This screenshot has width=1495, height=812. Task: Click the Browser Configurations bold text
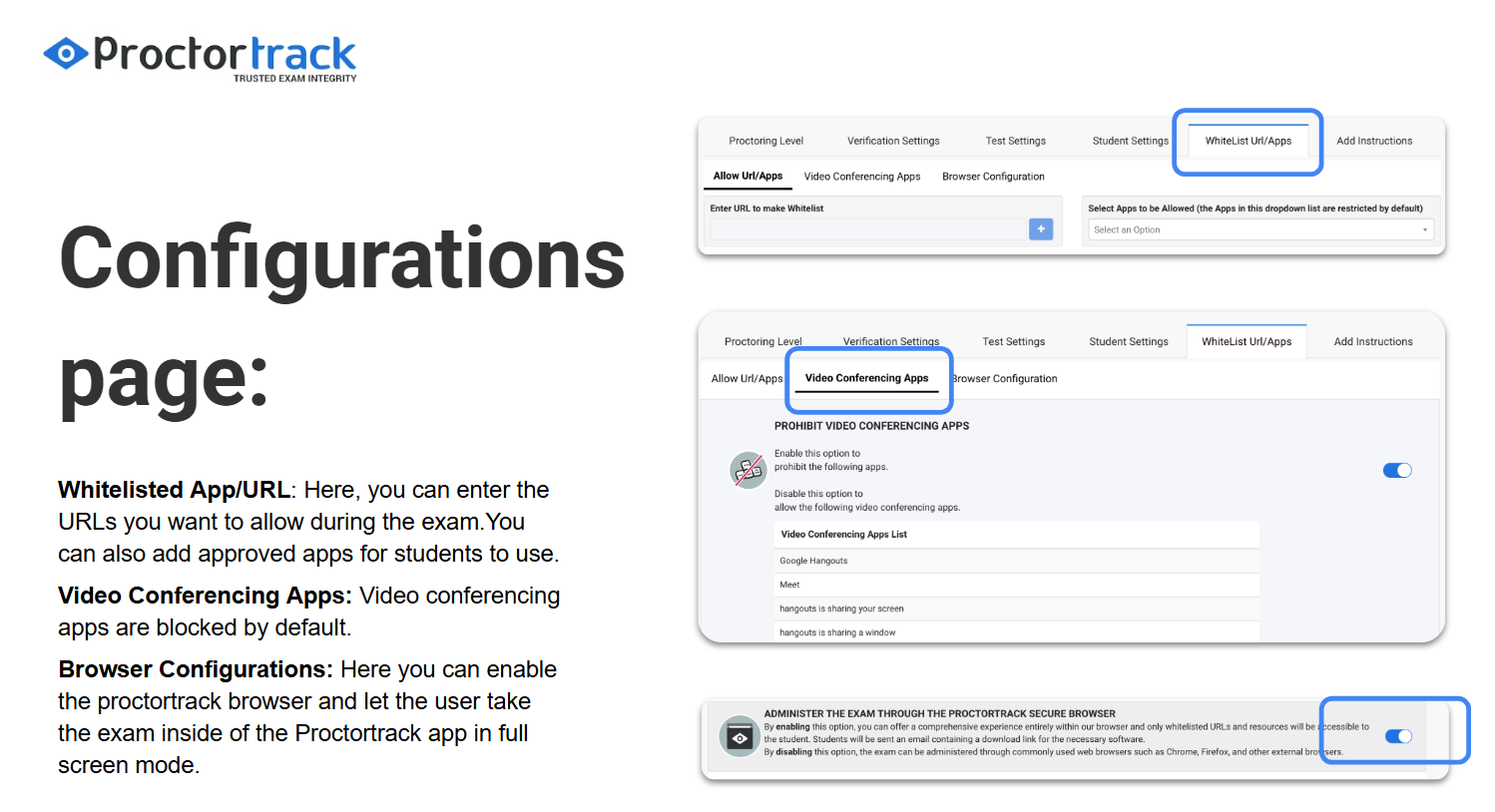pyautogui.click(x=196, y=669)
